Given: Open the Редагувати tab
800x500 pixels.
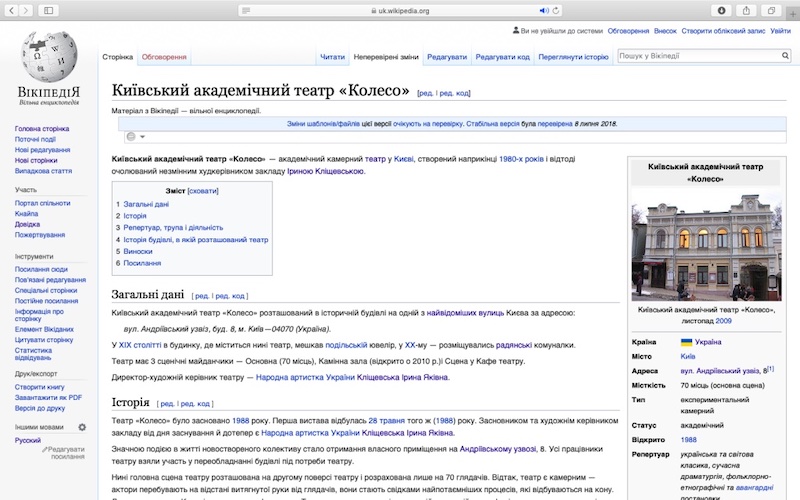Looking at the screenshot, I should click(x=447, y=57).
